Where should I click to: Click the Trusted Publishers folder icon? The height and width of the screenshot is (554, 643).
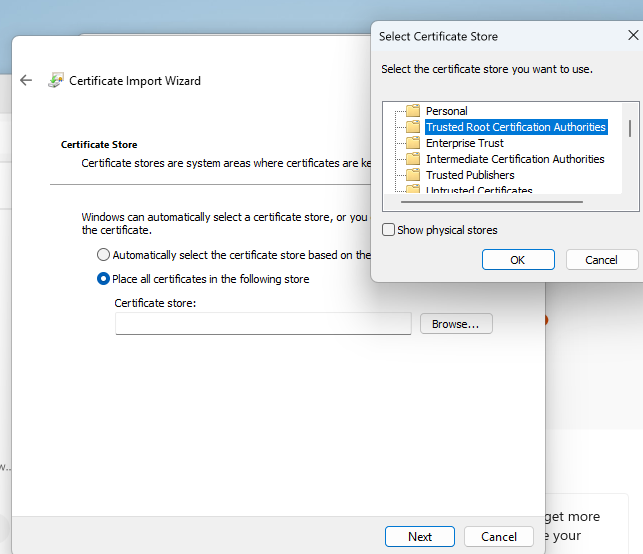click(x=412, y=175)
